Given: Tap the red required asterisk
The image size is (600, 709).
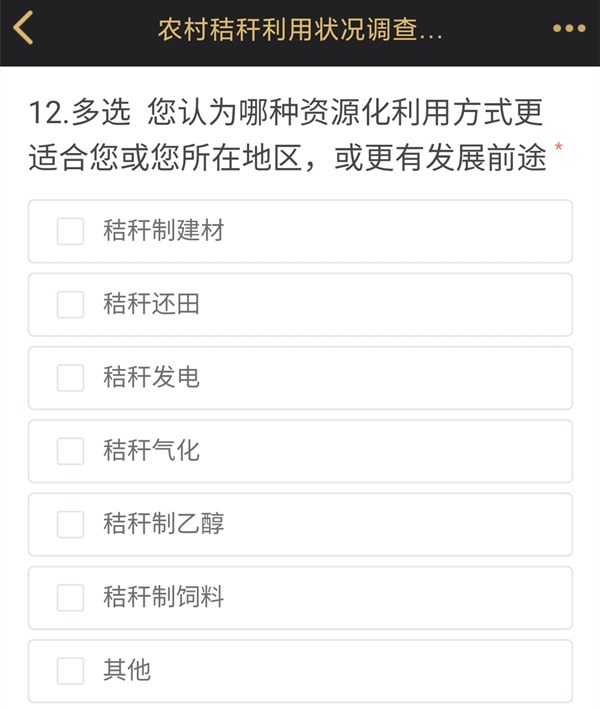Looking at the screenshot, I should point(559,149).
